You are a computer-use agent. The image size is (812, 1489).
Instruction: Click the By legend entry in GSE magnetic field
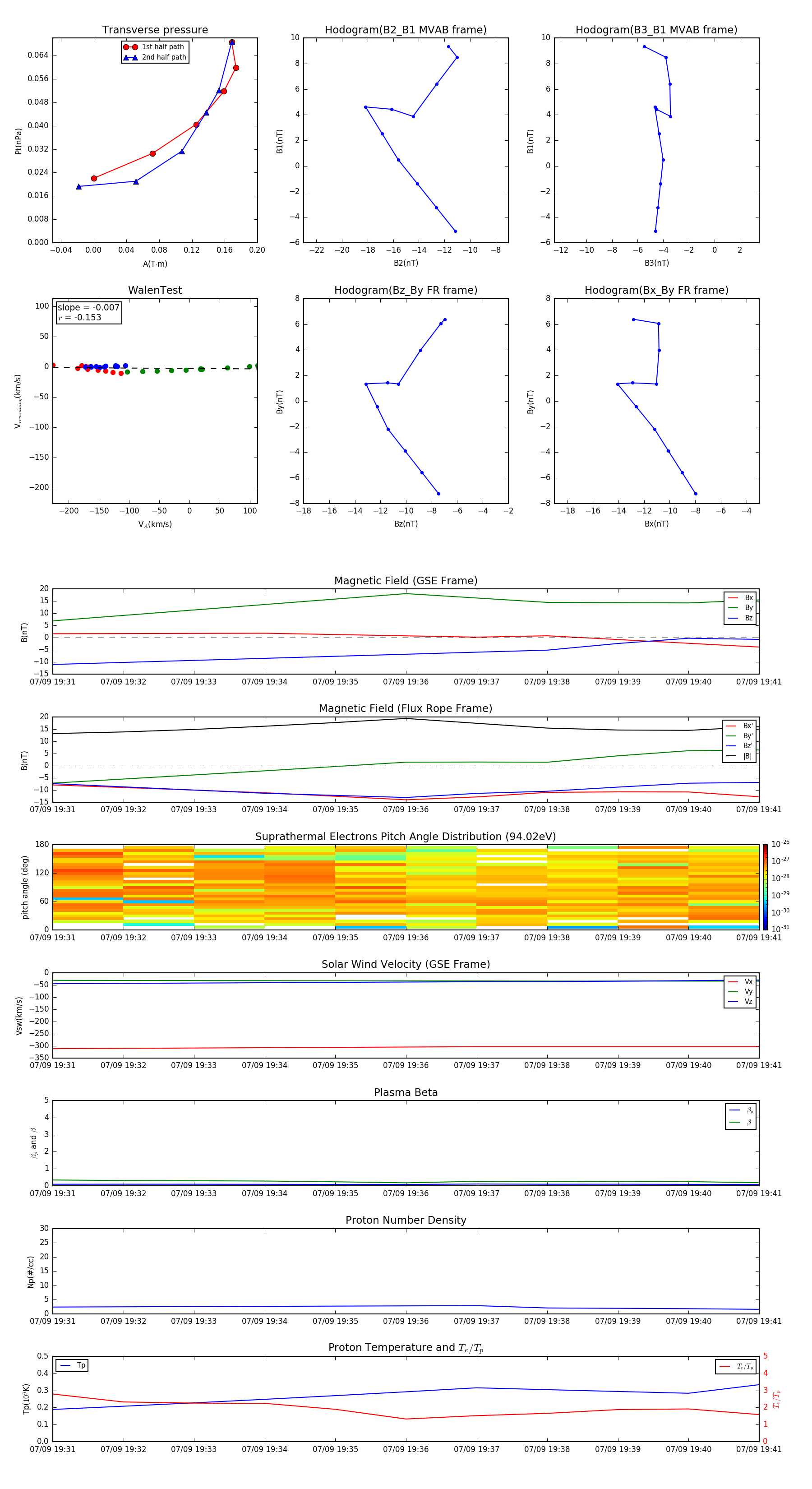tap(740, 608)
